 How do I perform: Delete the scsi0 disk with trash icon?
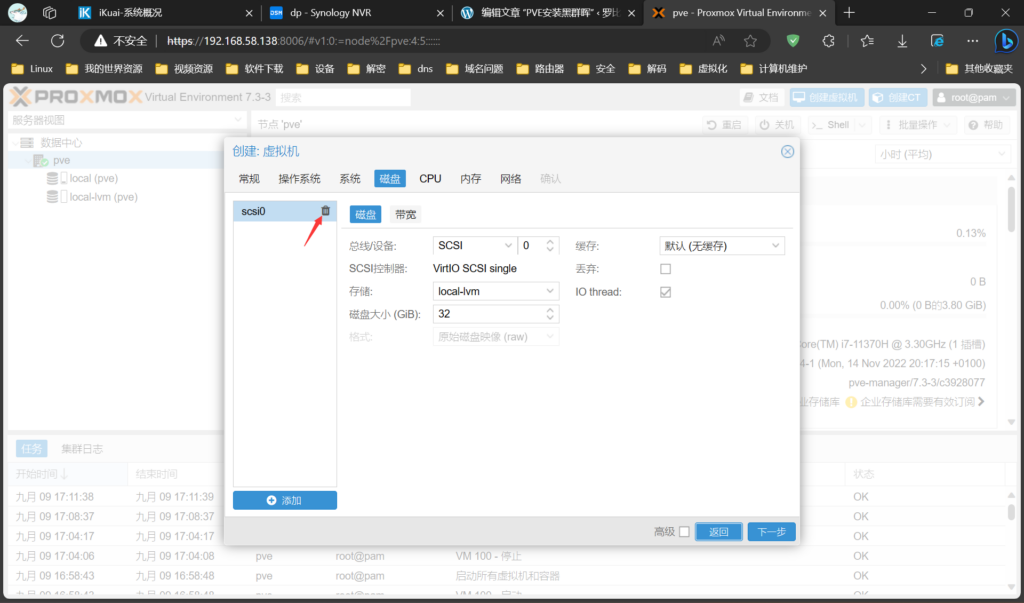pyautogui.click(x=325, y=211)
